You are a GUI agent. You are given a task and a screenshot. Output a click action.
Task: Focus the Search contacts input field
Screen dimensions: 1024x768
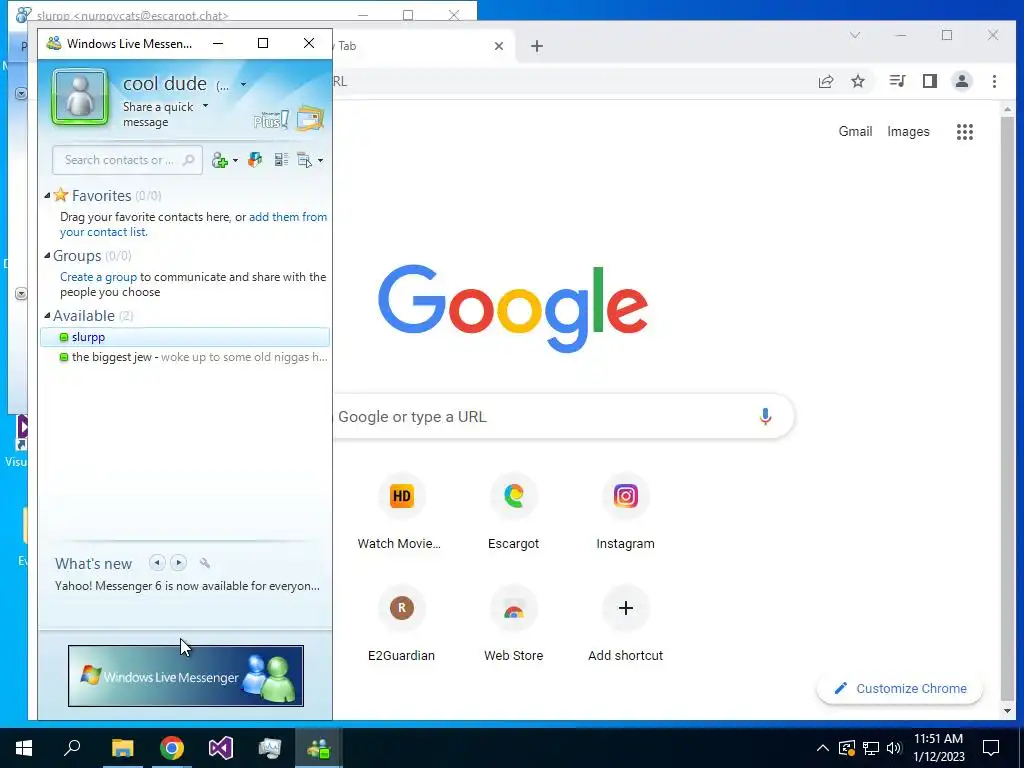tap(127, 160)
